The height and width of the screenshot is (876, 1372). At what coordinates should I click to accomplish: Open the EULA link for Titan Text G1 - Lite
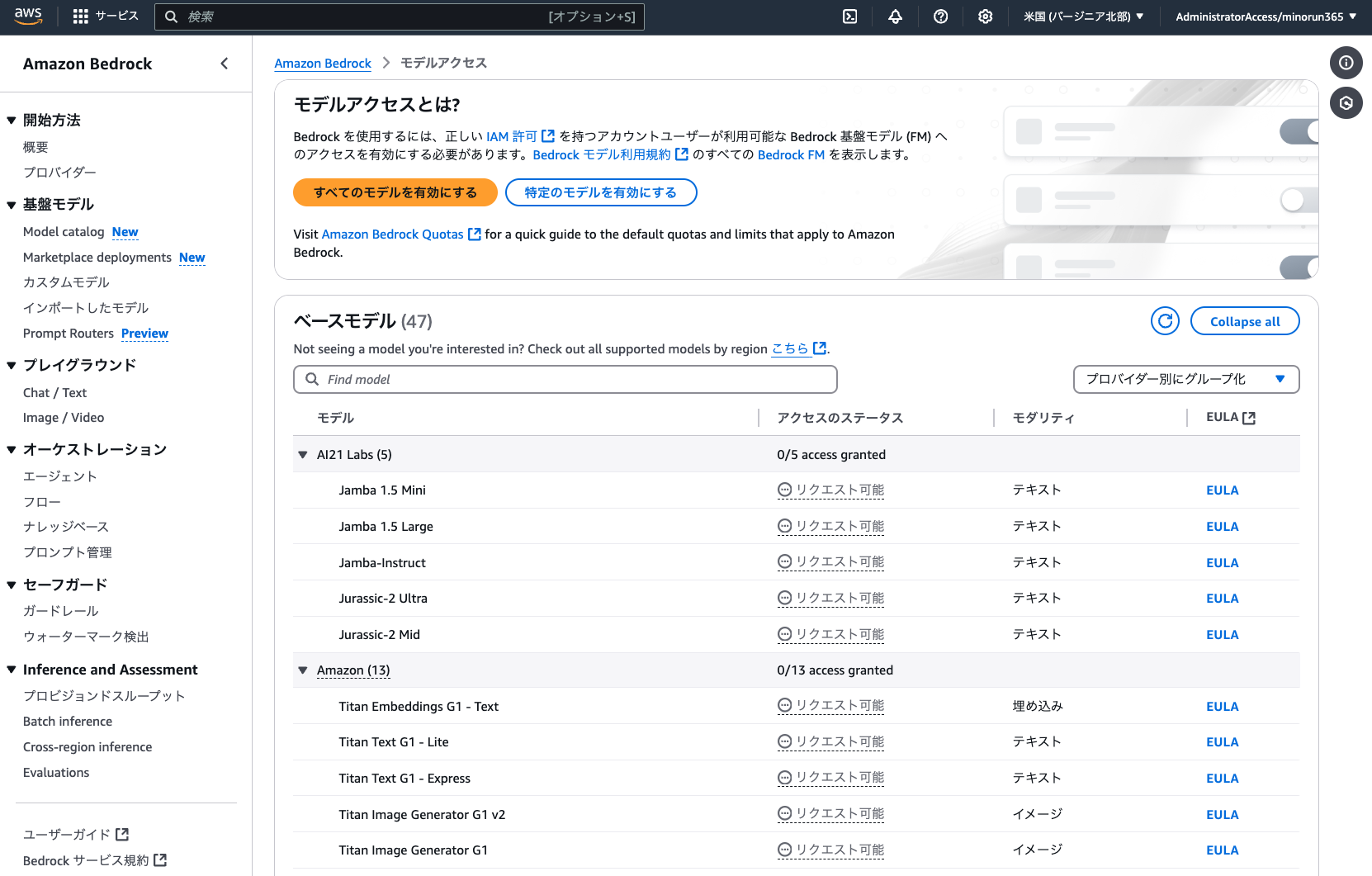coord(1222,742)
